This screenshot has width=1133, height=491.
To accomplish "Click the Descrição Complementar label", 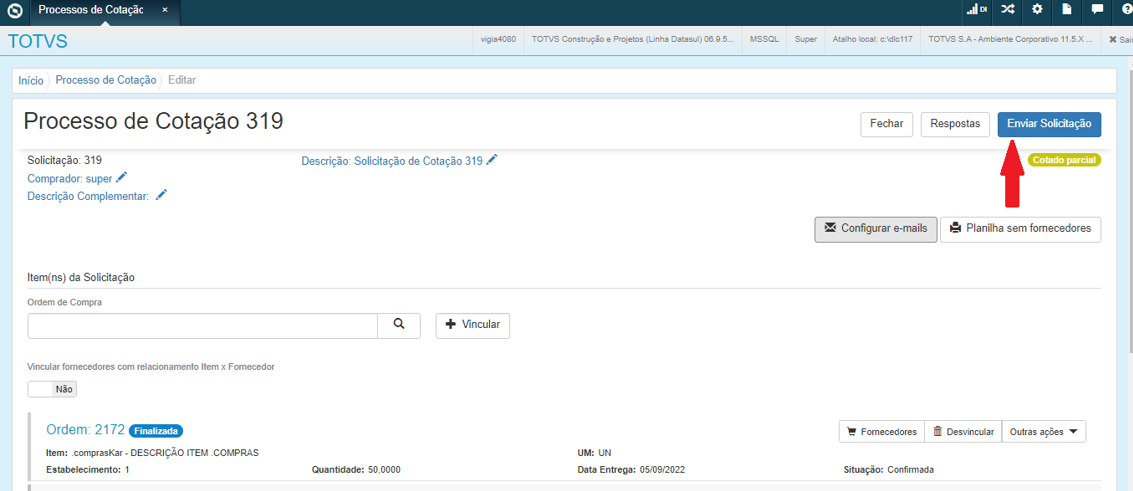I will click(88, 196).
